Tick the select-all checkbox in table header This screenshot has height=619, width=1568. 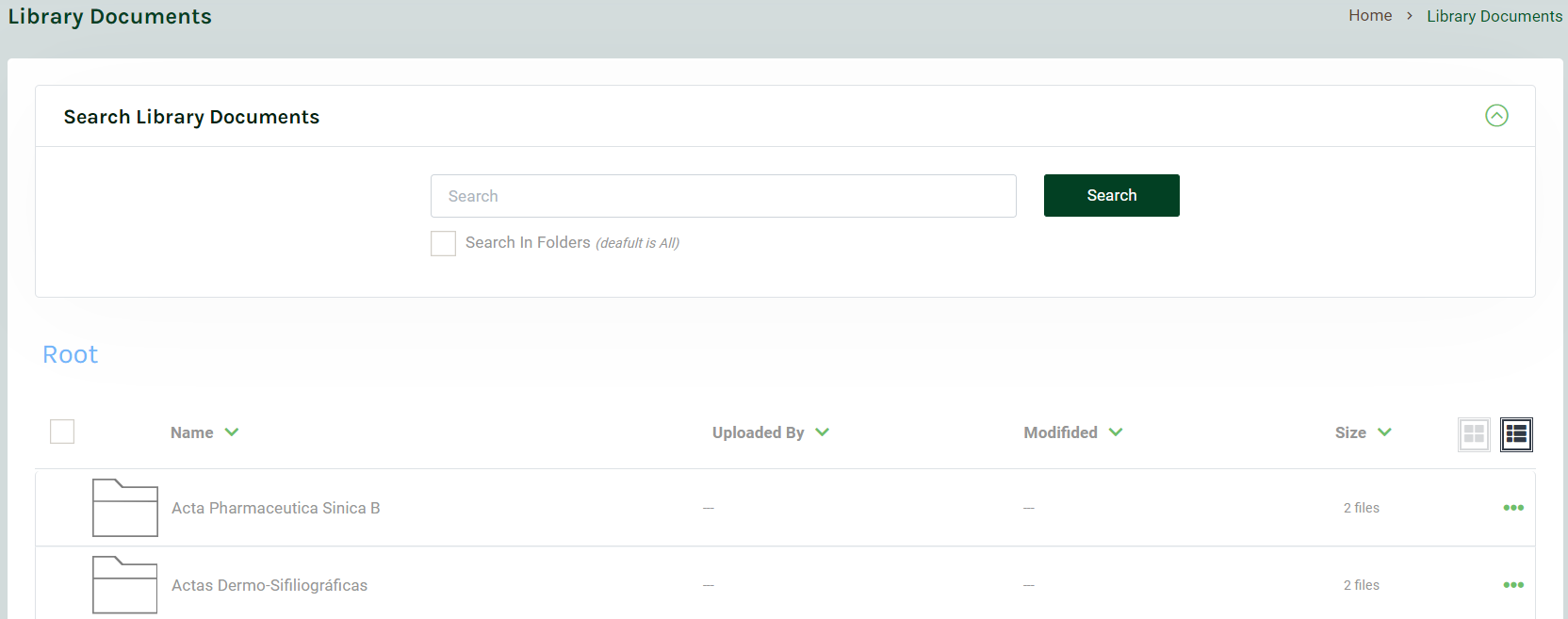(62, 432)
